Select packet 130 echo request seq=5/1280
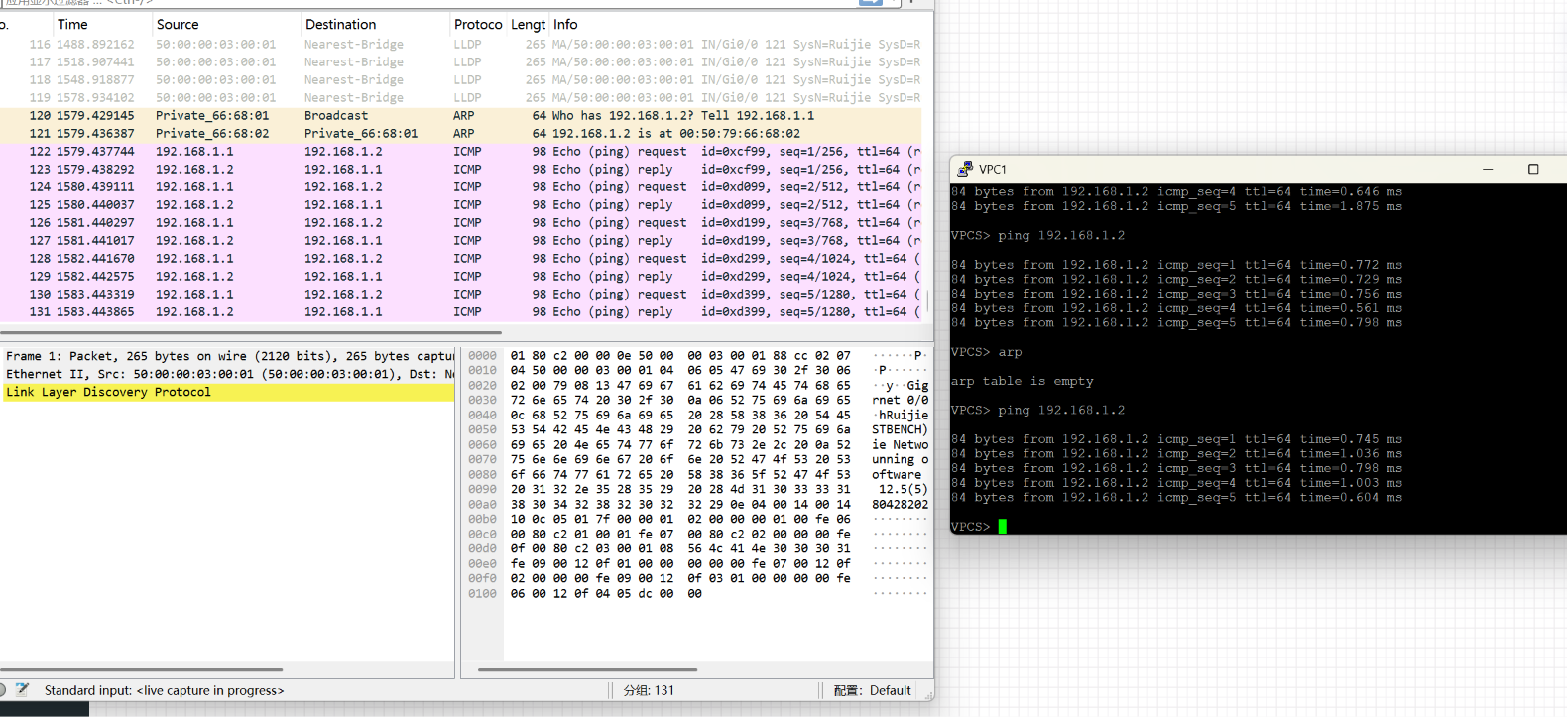The width and height of the screenshot is (1568, 717). pyautogui.click(x=461, y=295)
